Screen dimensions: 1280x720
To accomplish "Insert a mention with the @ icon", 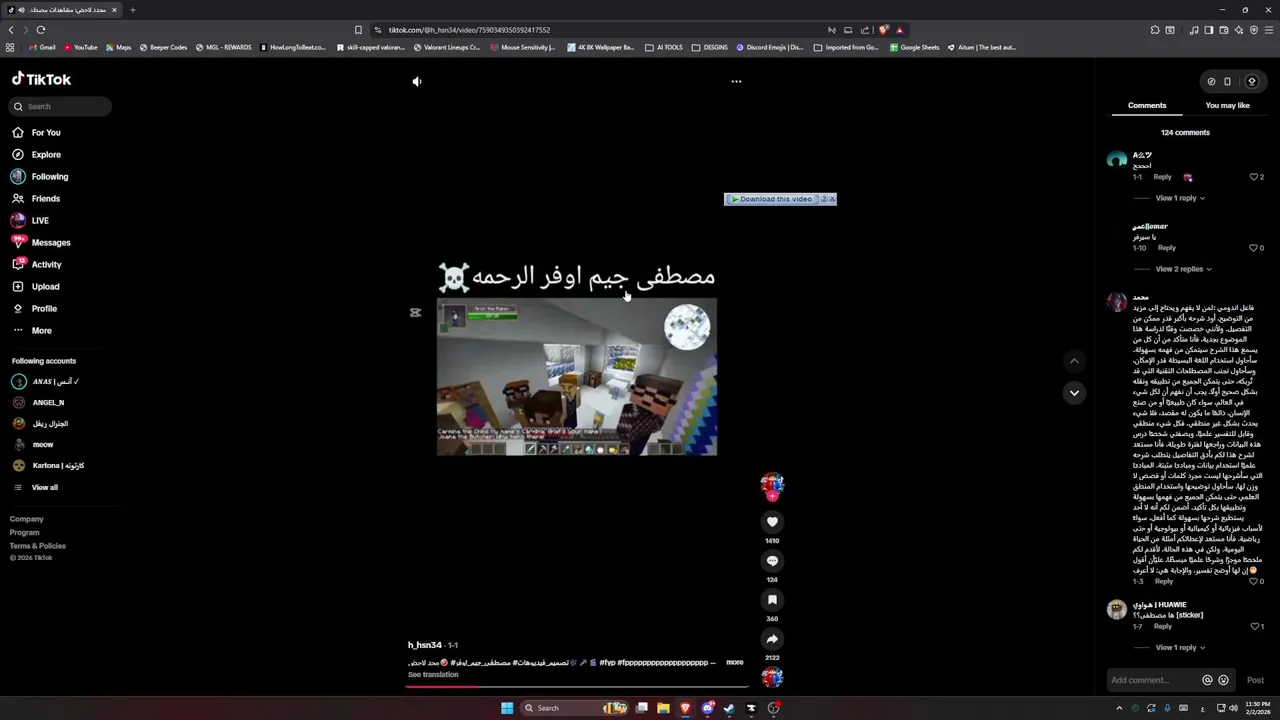I will (1207, 680).
